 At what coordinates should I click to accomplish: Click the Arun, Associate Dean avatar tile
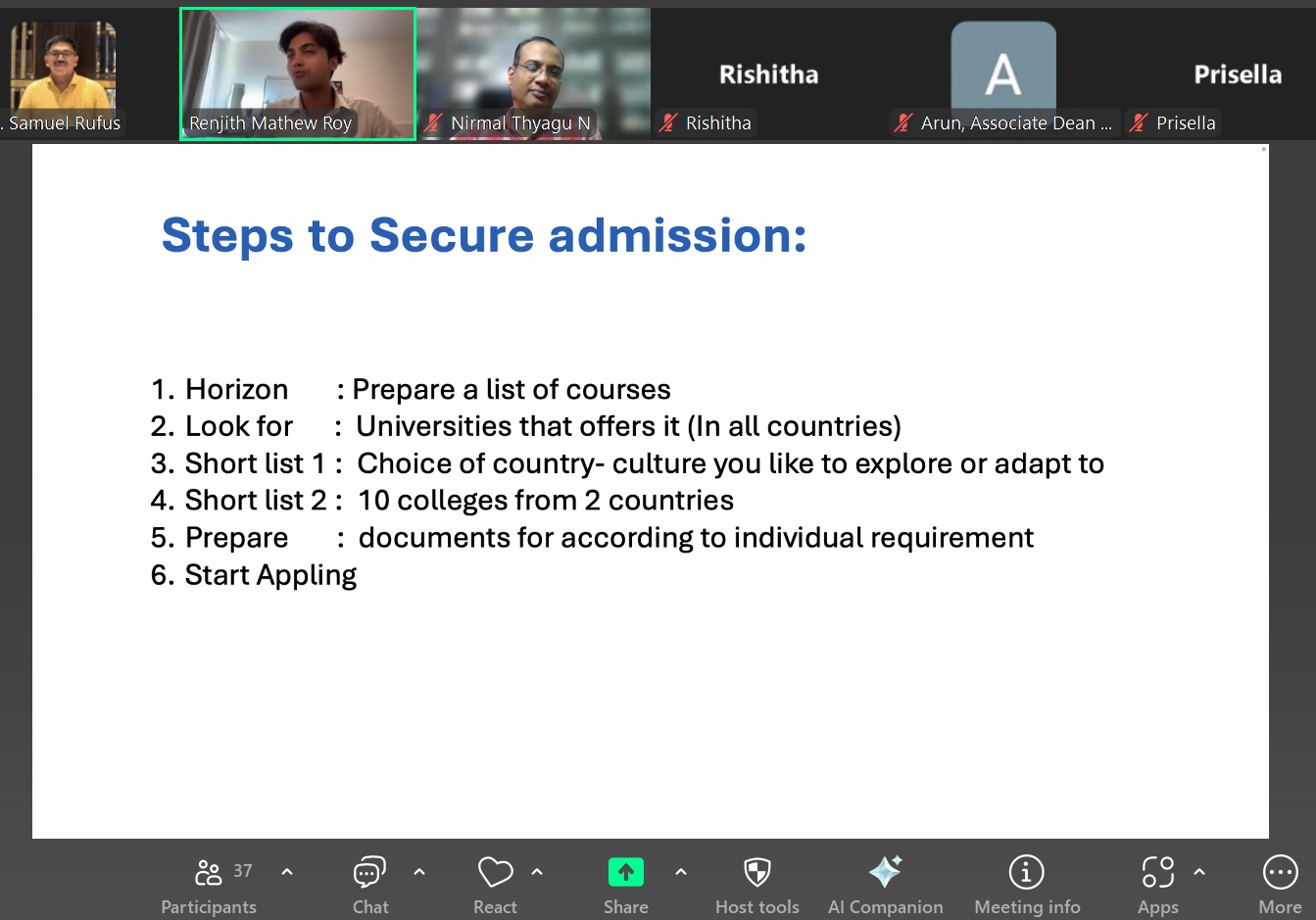pyautogui.click(x=1003, y=67)
